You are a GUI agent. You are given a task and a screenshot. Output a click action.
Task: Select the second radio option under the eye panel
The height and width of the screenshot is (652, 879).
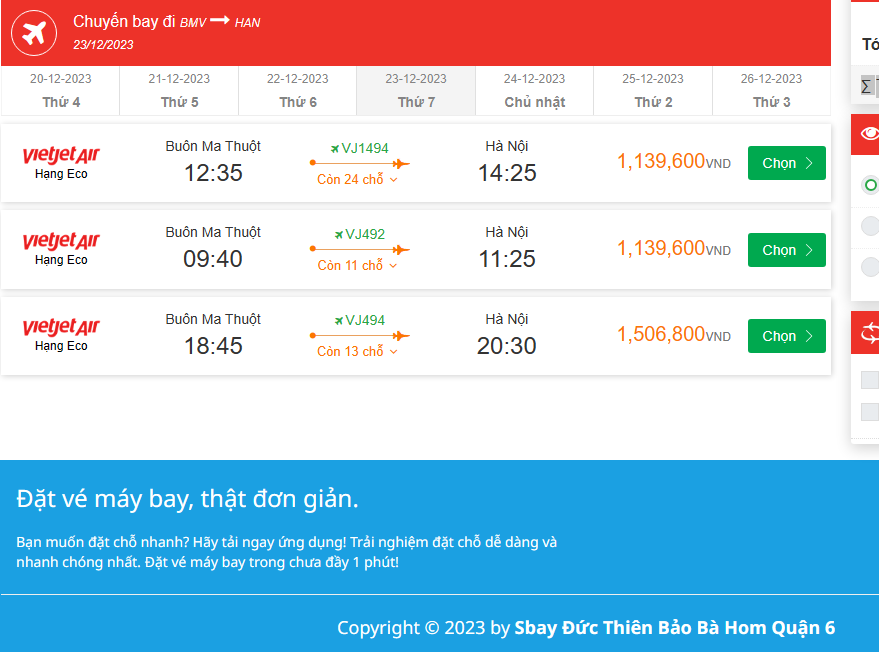click(x=870, y=226)
